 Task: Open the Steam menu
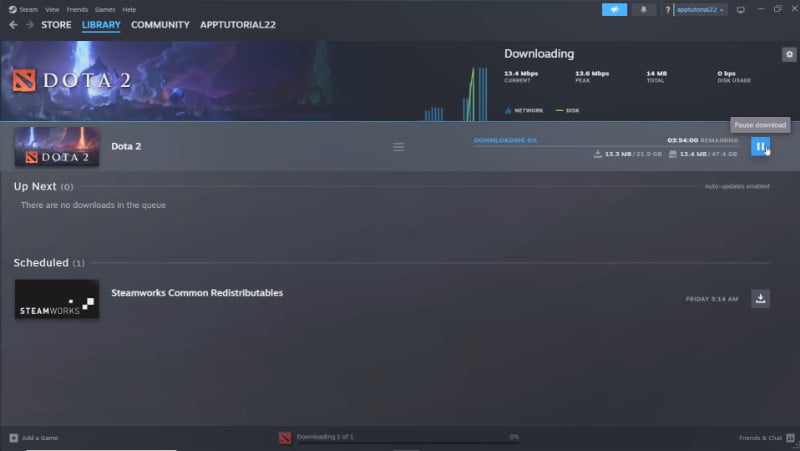[x=29, y=9]
